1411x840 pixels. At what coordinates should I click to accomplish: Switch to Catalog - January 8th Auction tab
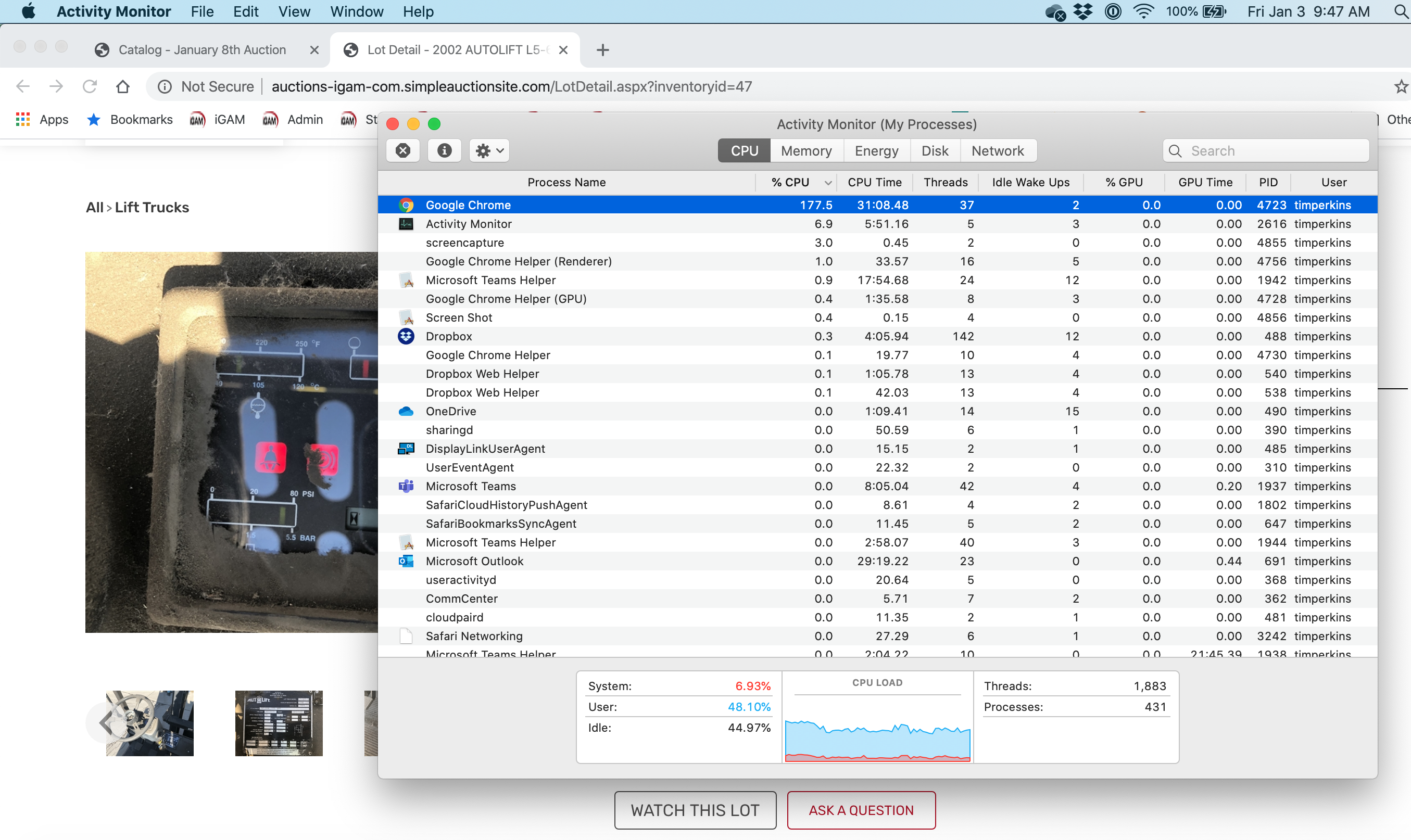pyautogui.click(x=202, y=50)
